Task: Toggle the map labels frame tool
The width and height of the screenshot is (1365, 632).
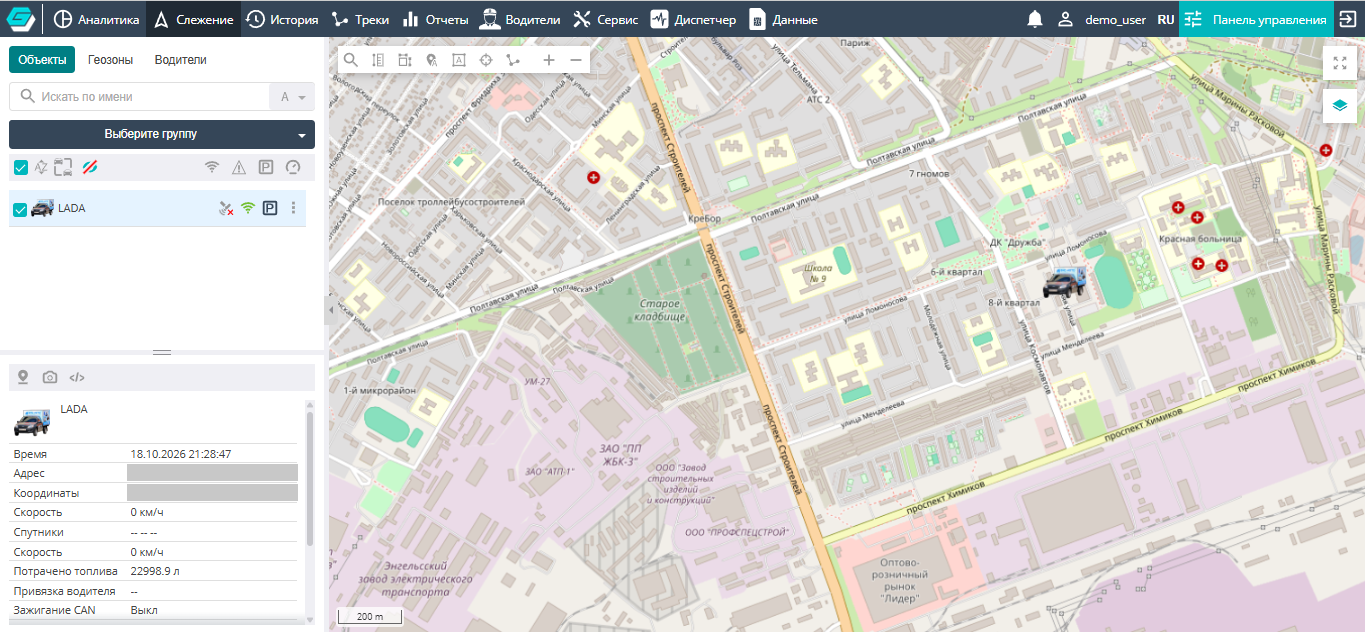Action: (x=459, y=60)
